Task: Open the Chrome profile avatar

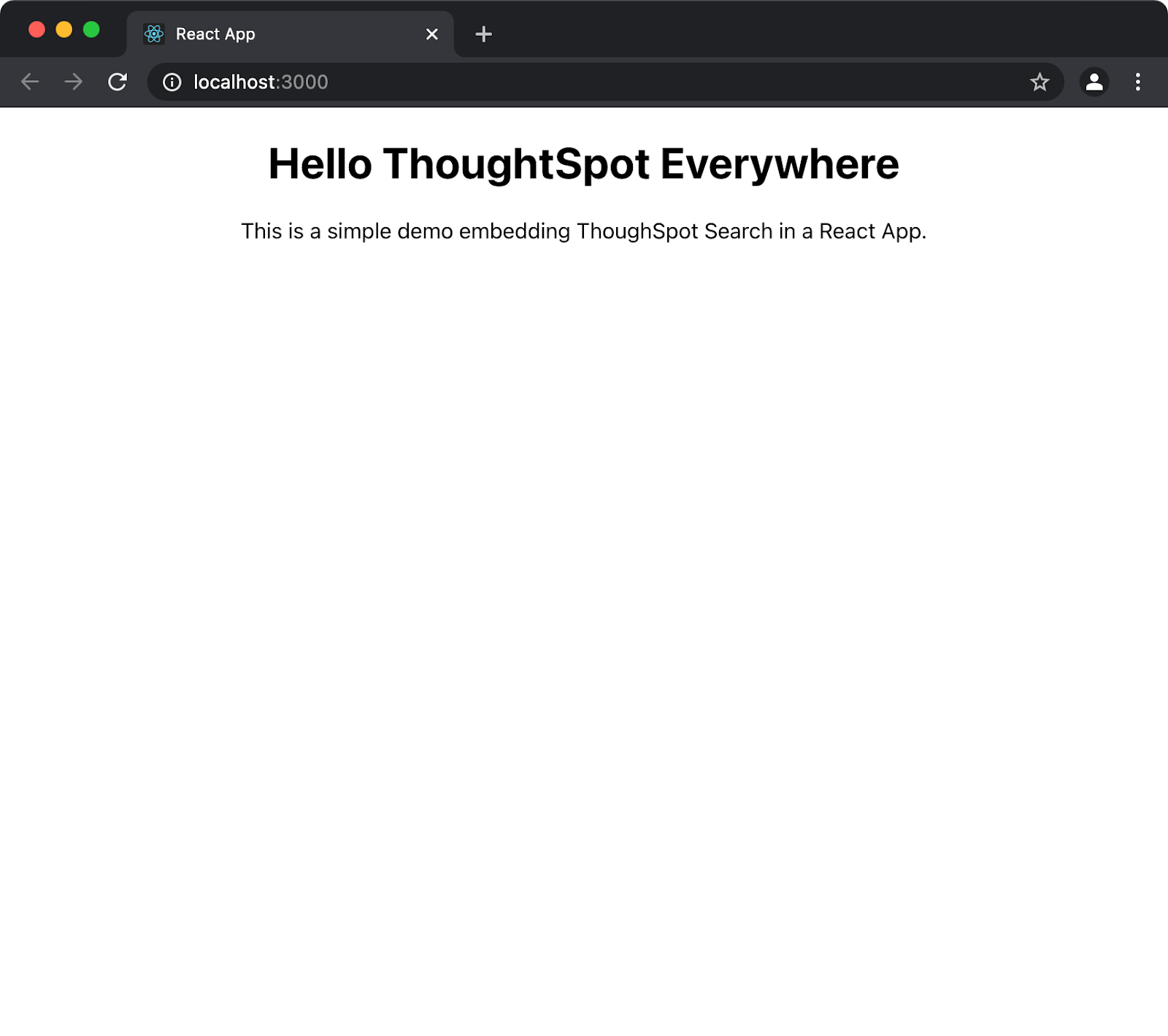Action: pos(1094,82)
